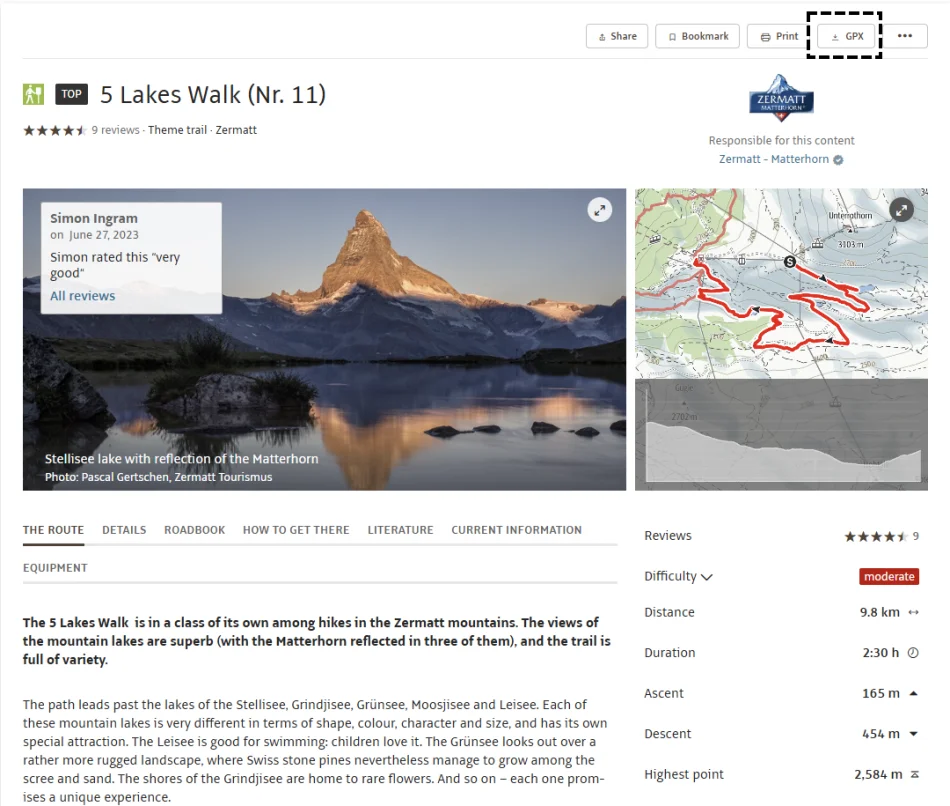
Task: Click the green hiking activity icon
Action: 33,95
